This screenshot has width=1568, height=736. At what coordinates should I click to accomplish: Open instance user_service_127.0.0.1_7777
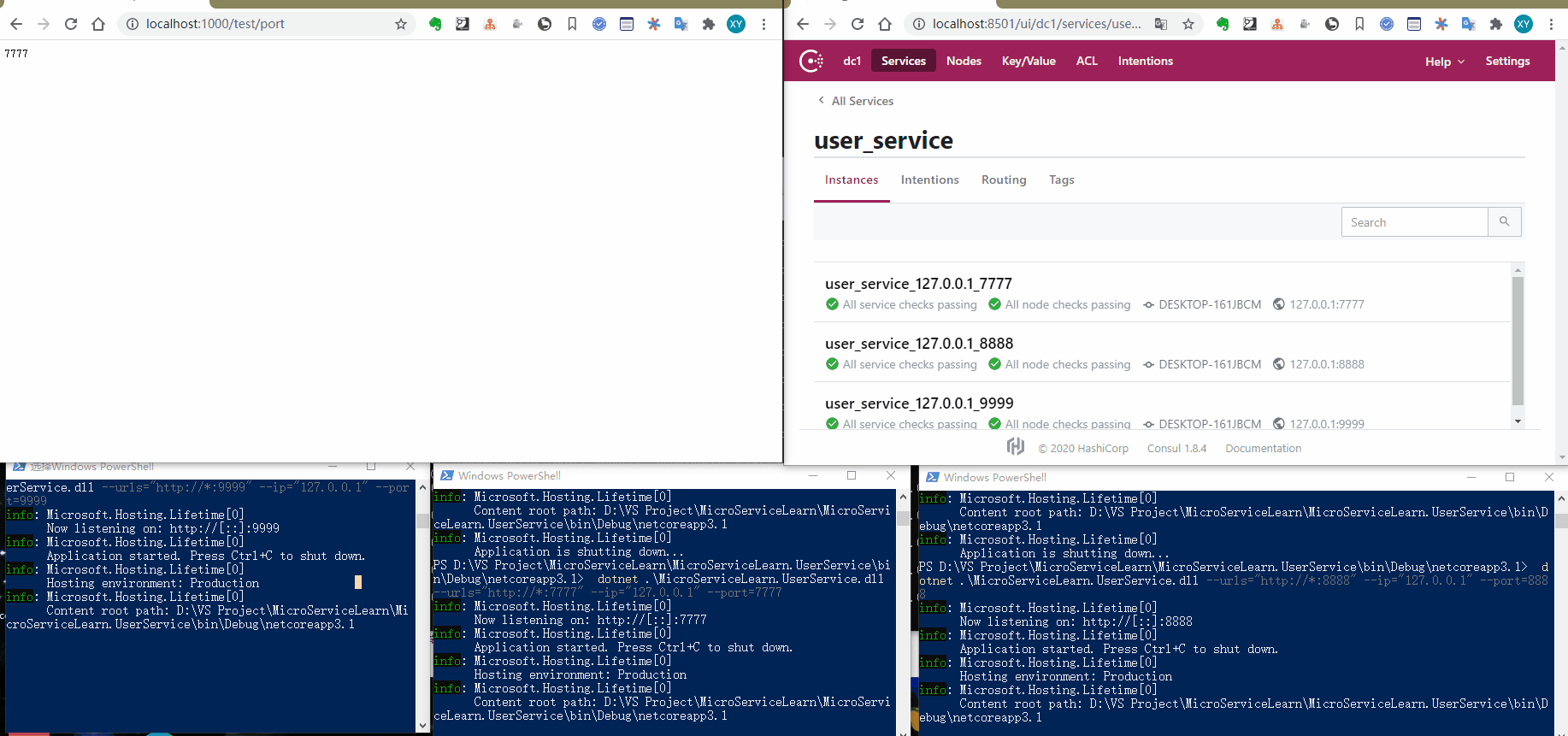pyautogui.click(x=918, y=284)
